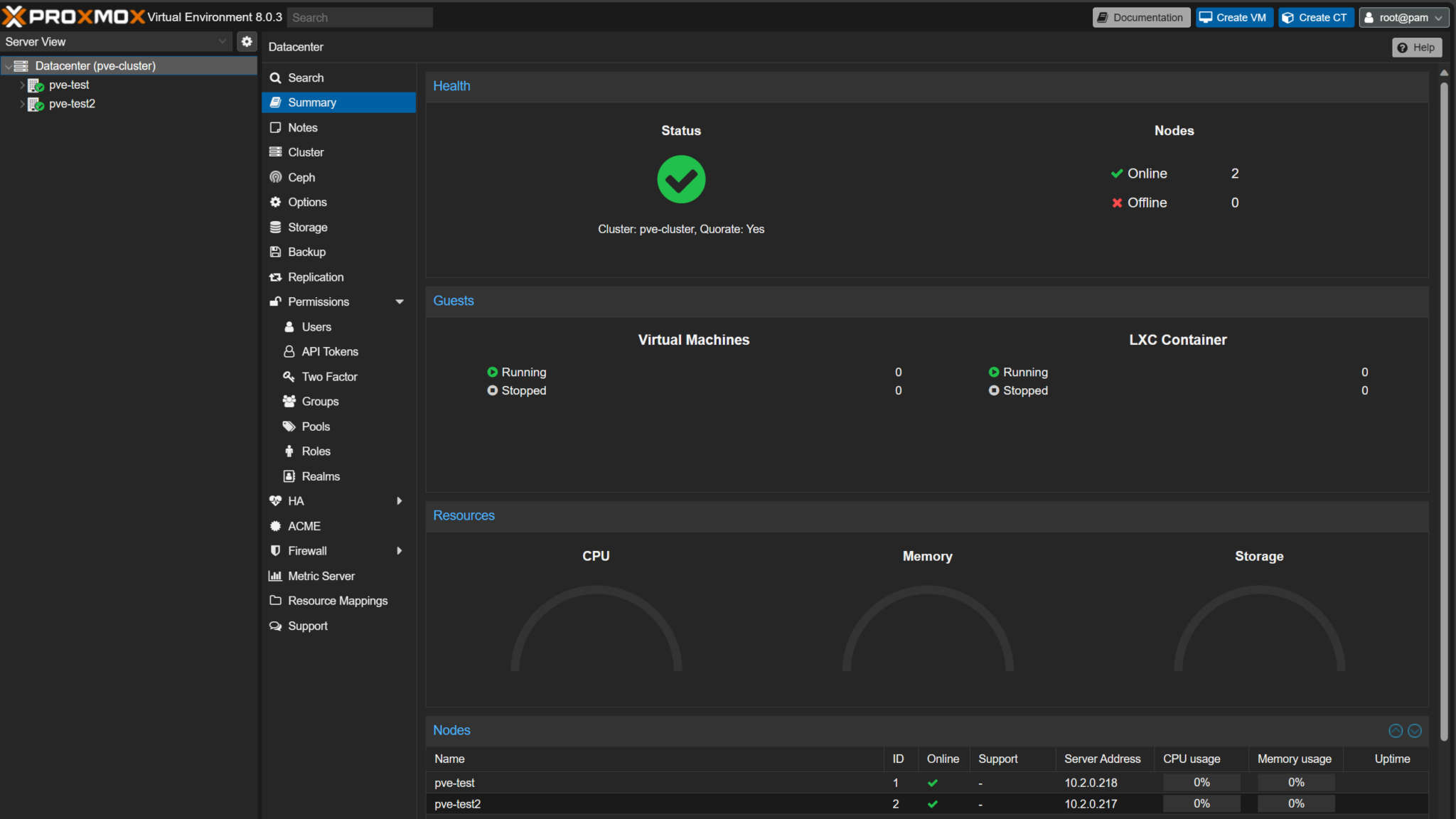Open the Cluster menu item

pyautogui.click(x=338, y=152)
